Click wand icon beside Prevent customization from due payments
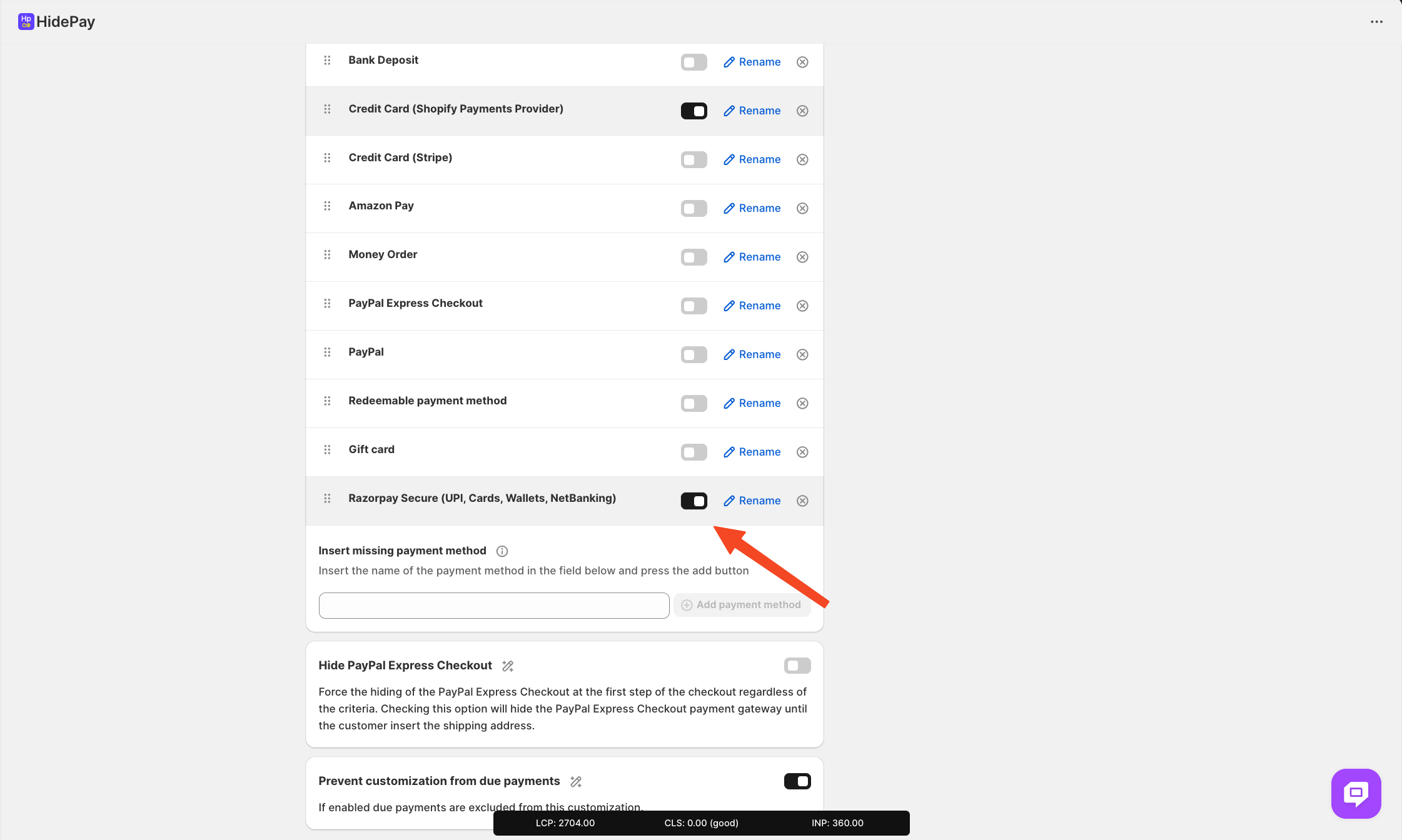 click(x=576, y=782)
